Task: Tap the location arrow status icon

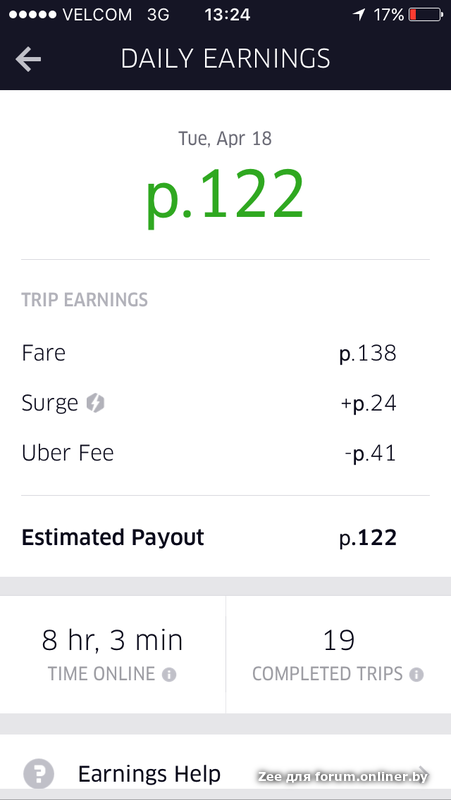Action: tap(360, 15)
